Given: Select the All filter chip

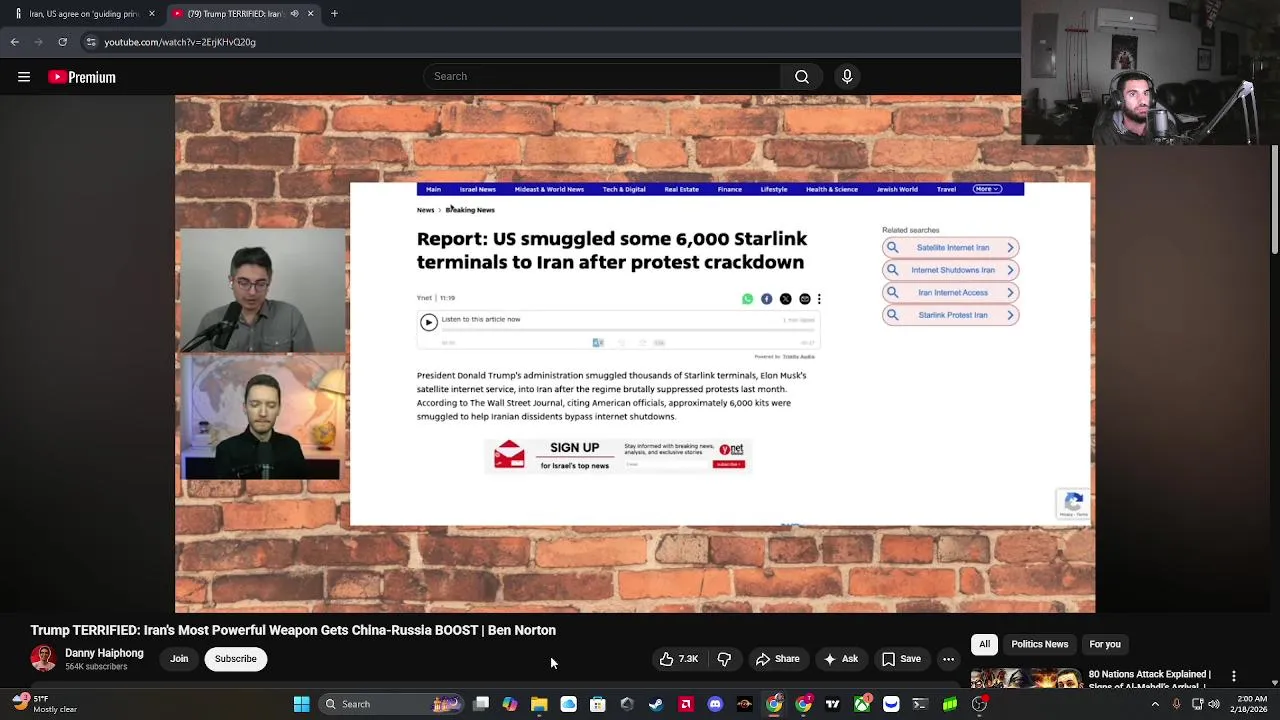Looking at the screenshot, I should (x=985, y=644).
